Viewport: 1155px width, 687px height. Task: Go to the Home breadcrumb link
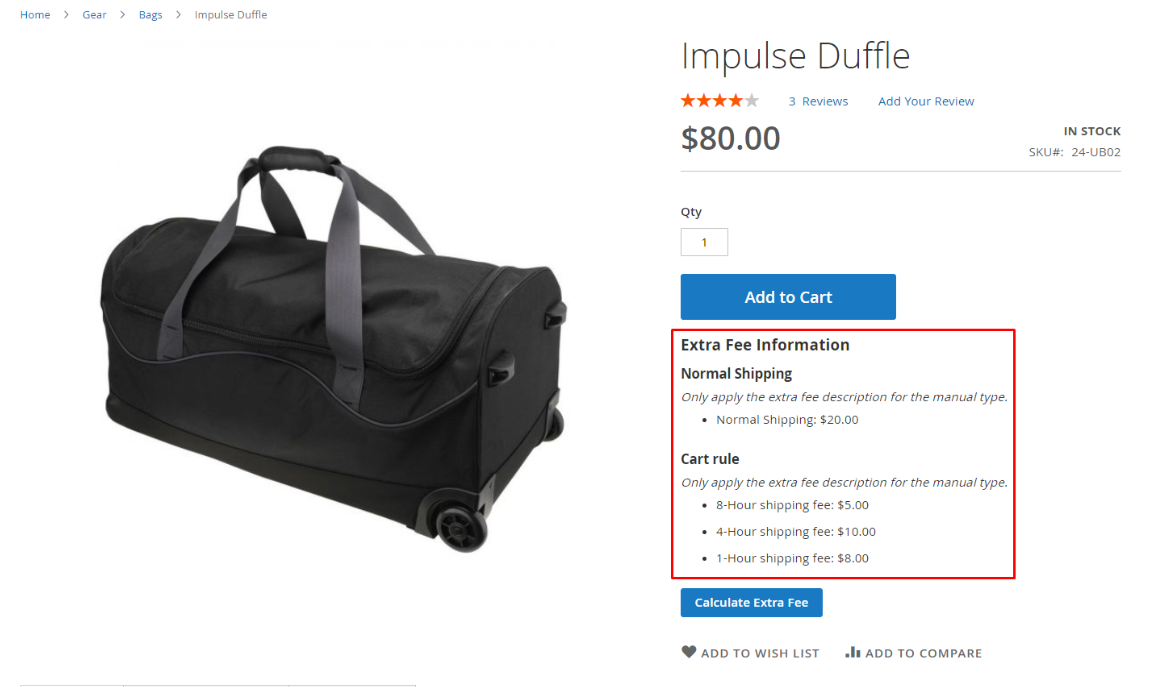[x=35, y=15]
